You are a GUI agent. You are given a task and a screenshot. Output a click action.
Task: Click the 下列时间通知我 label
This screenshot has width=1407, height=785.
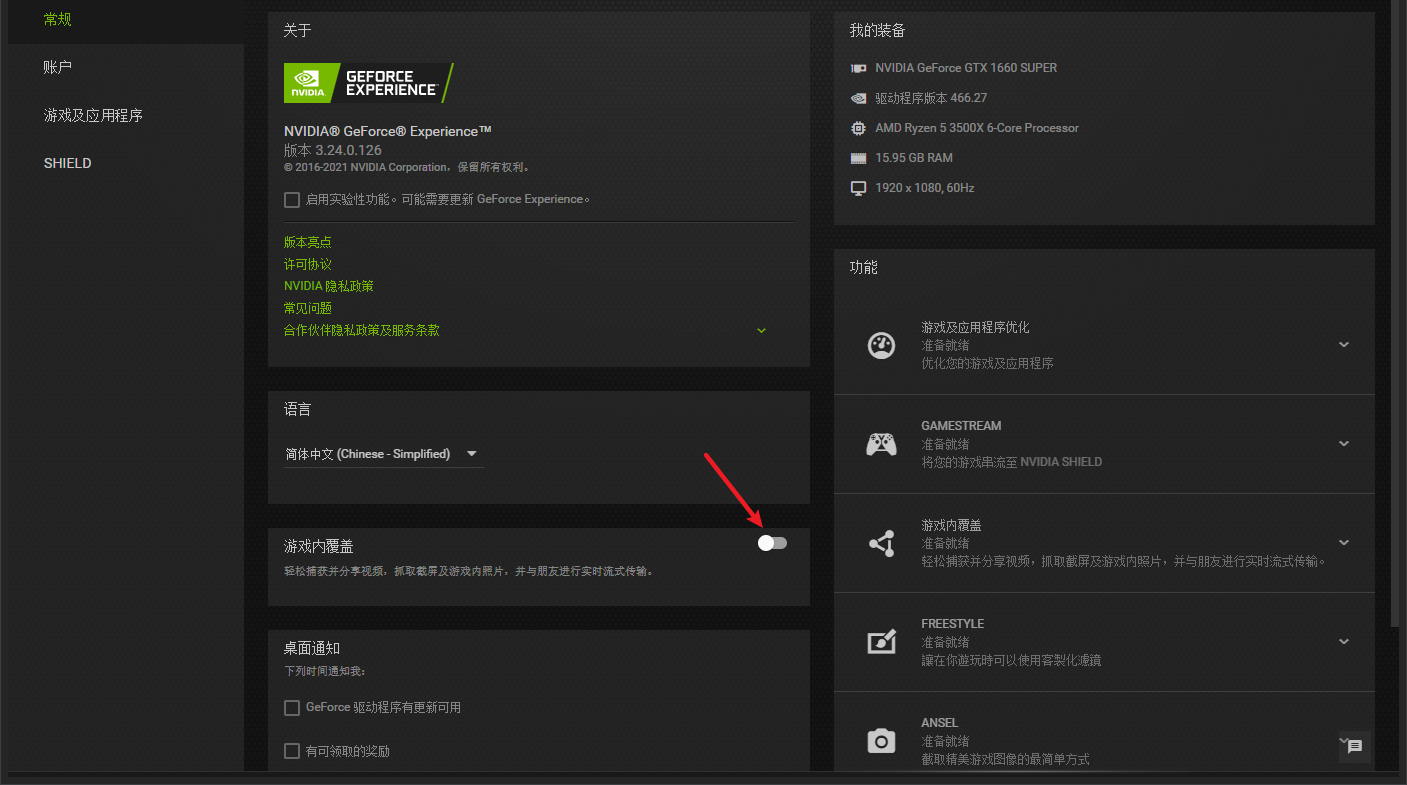(325, 671)
